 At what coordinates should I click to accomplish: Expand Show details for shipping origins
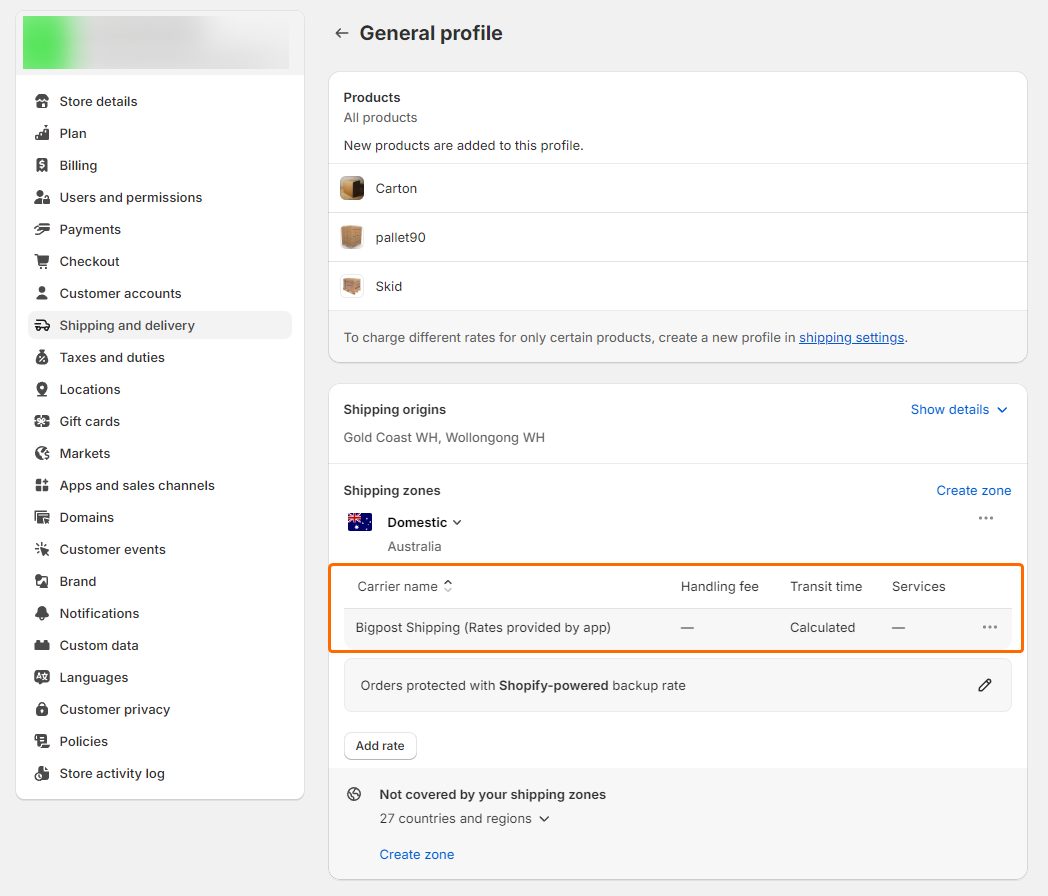[959, 409]
